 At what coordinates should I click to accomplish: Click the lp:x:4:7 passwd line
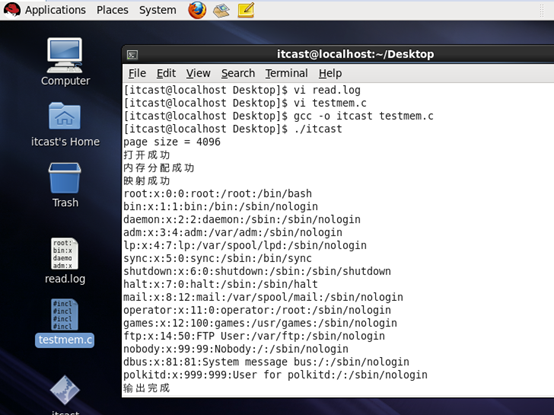click(245, 245)
